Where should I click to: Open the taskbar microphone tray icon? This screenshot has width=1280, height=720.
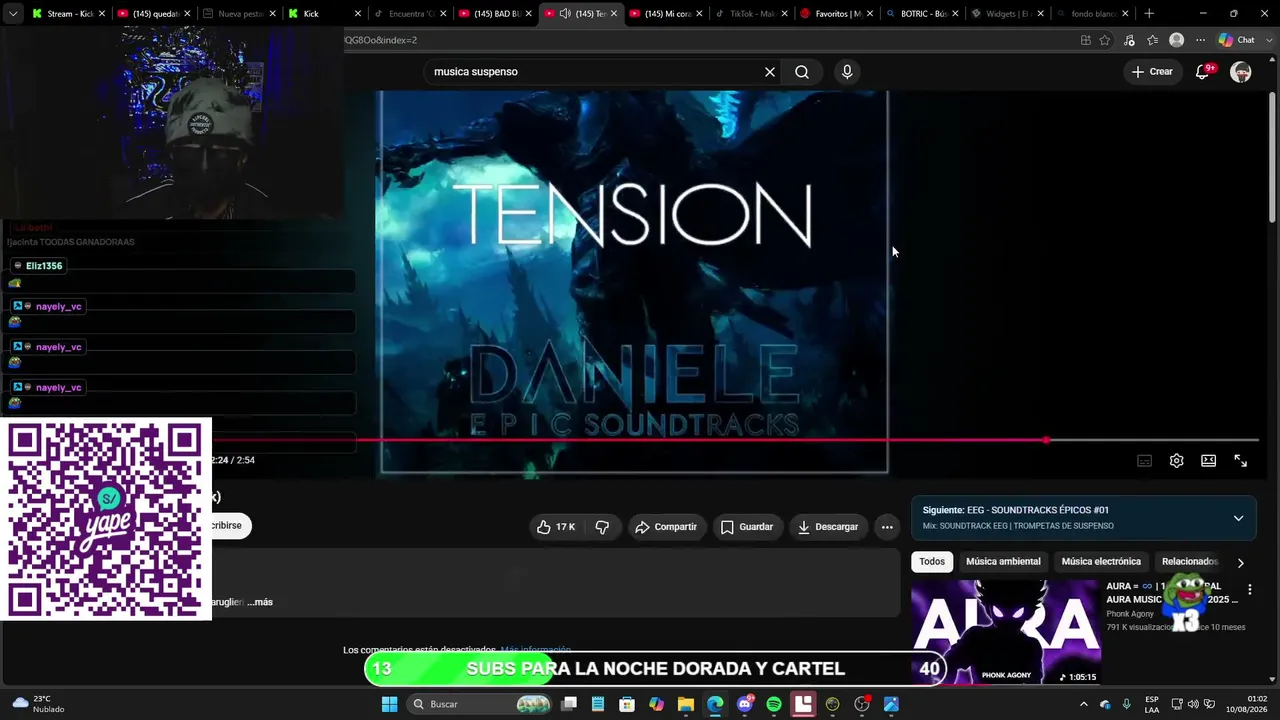click(x=1127, y=704)
